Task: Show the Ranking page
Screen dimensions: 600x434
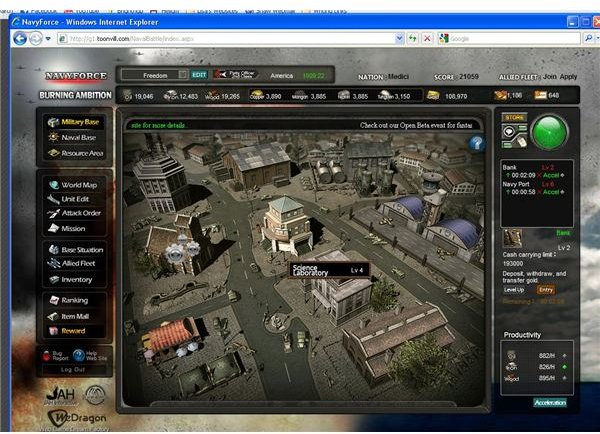Action: click(69, 300)
